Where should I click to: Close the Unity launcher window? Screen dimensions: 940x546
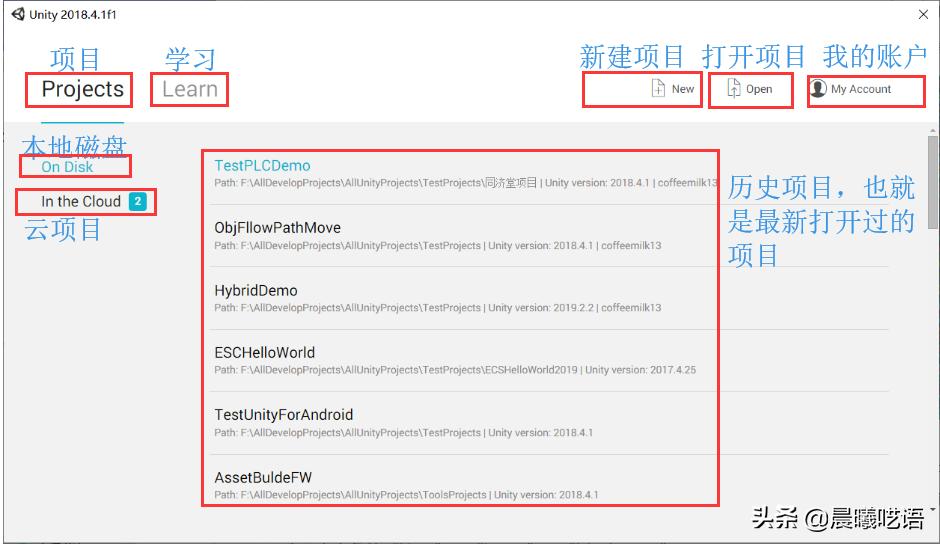tap(923, 14)
